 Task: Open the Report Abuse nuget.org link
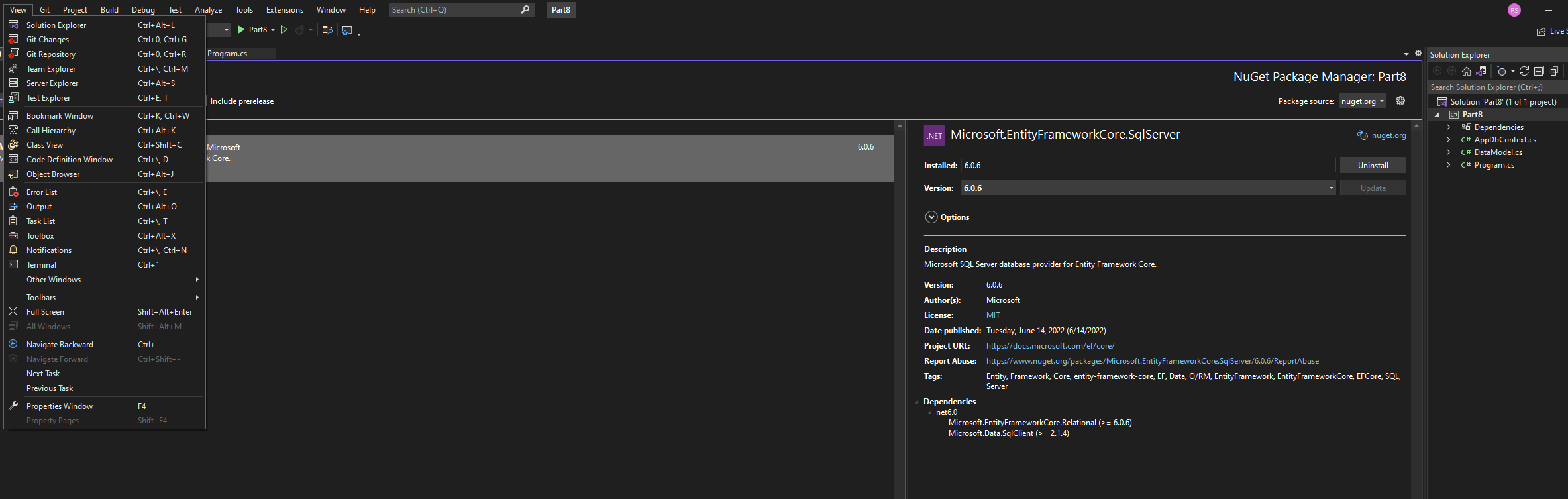pyautogui.click(x=1152, y=361)
